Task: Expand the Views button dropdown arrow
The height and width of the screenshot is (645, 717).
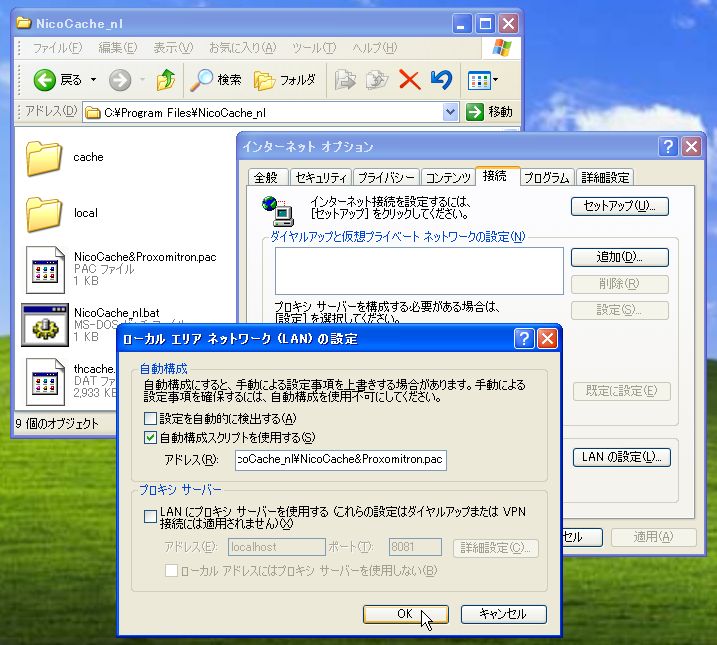Action: (495, 80)
